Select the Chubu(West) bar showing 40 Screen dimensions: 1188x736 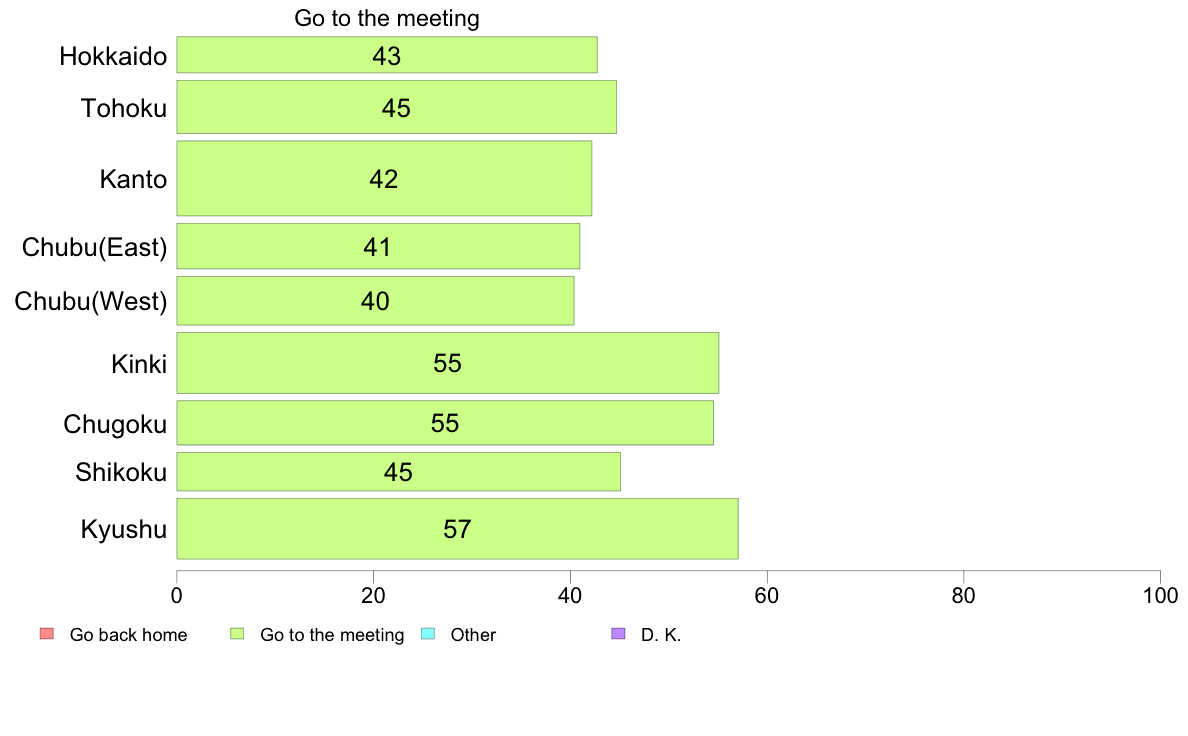[x=375, y=301]
